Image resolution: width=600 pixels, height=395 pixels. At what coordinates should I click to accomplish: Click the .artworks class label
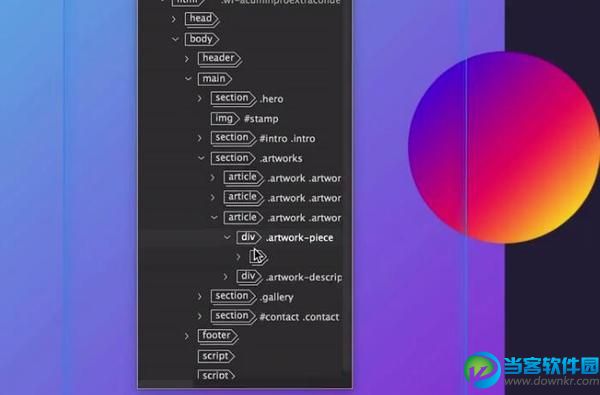point(281,158)
